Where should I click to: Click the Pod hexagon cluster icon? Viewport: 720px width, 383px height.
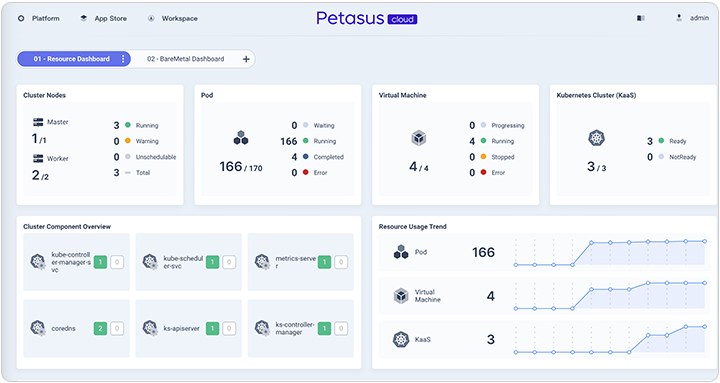[x=241, y=138]
